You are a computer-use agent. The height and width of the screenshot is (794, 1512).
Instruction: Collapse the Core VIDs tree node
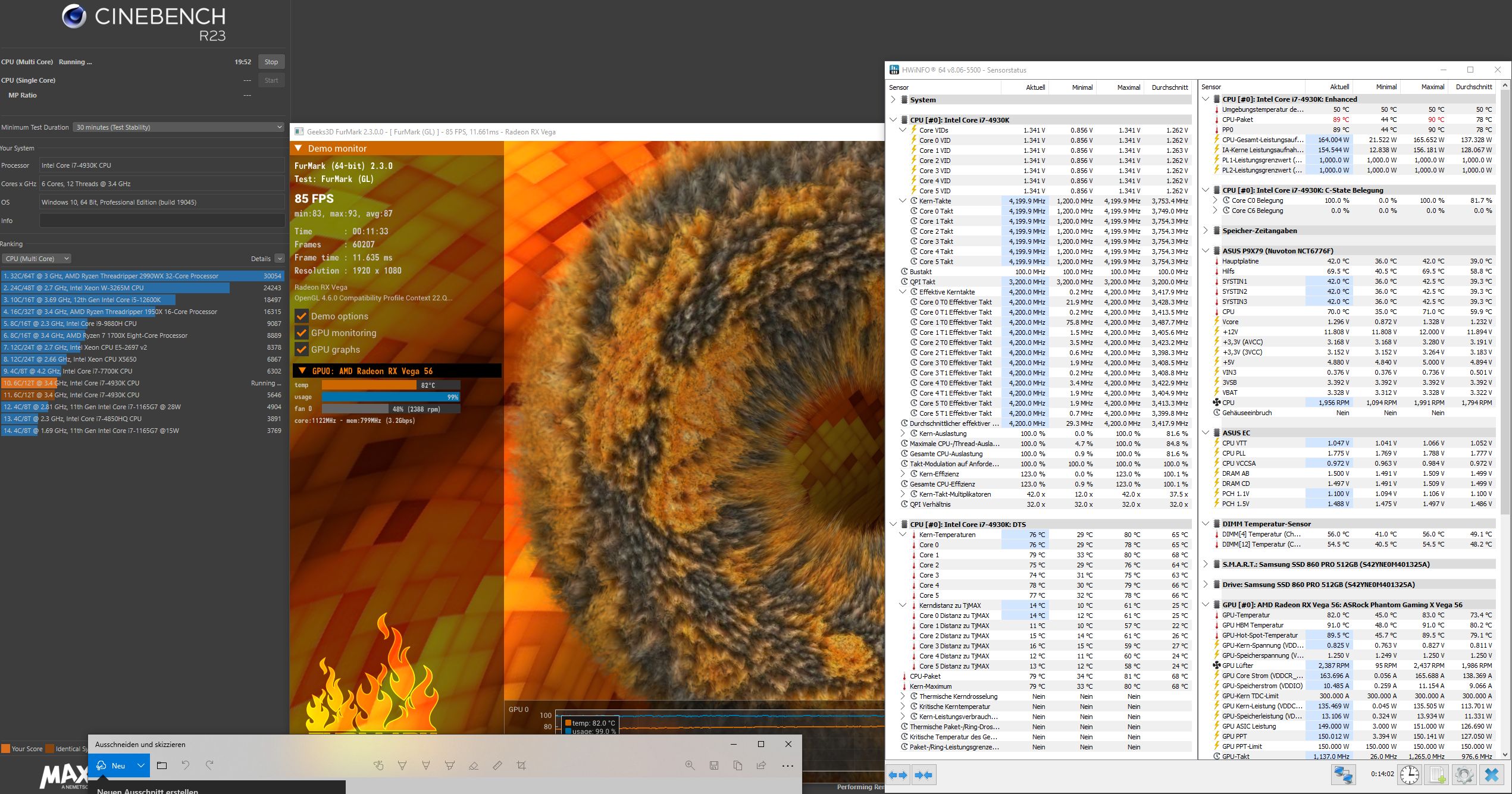pyautogui.click(x=903, y=130)
